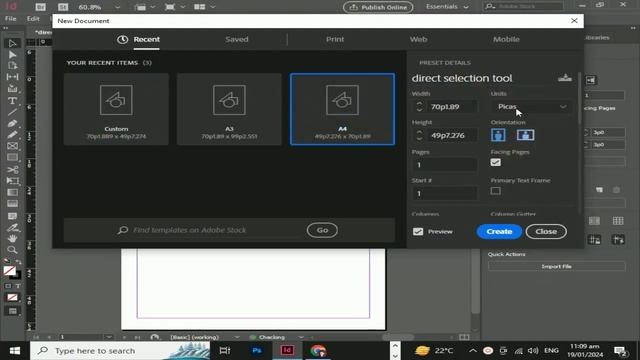Switch to the Web tab
This screenshot has height=360, width=640.
(418, 39)
